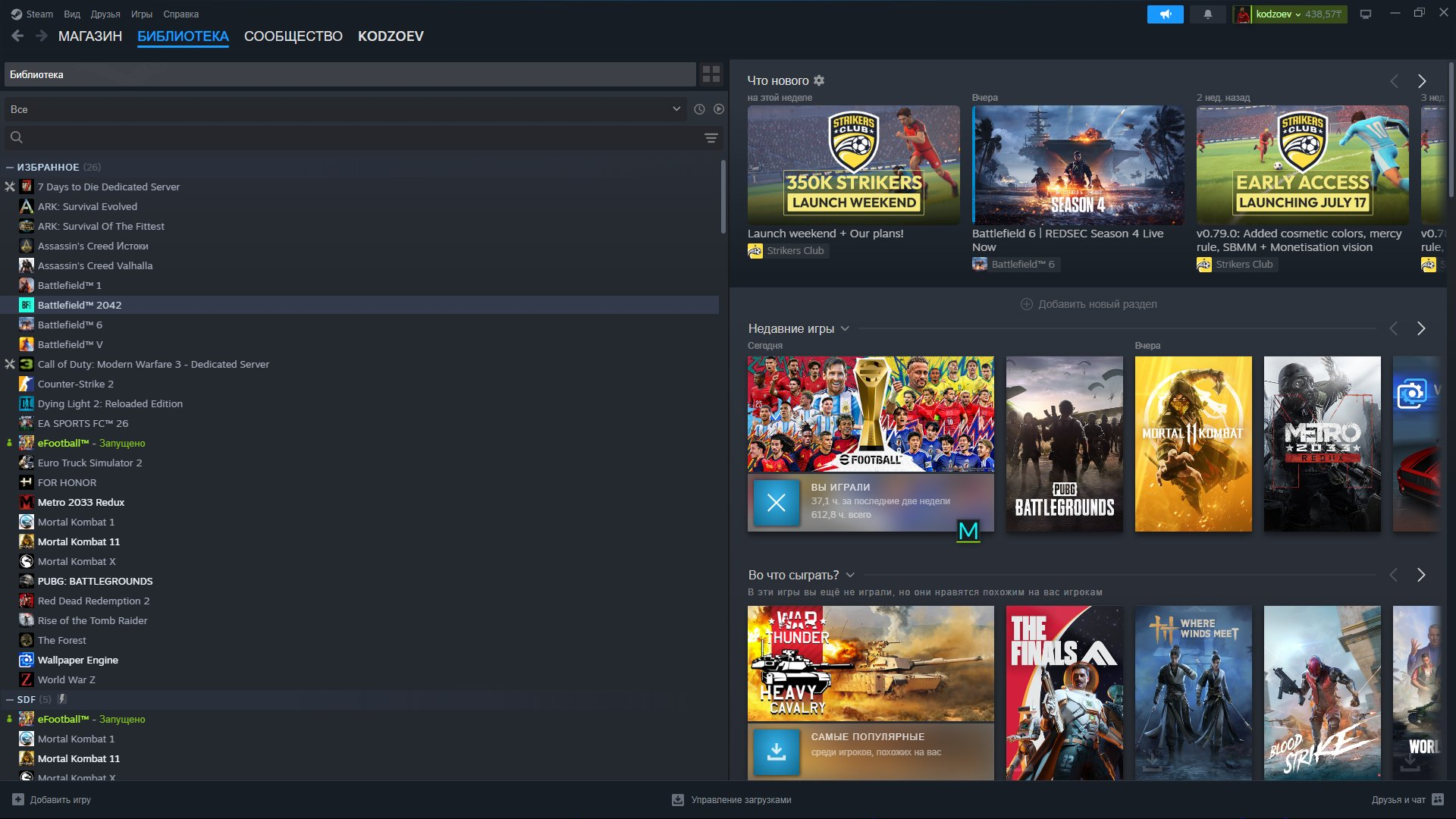Expand the Недавние игры shelf dropdown
1456x819 pixels.
[x=845, y=328]
